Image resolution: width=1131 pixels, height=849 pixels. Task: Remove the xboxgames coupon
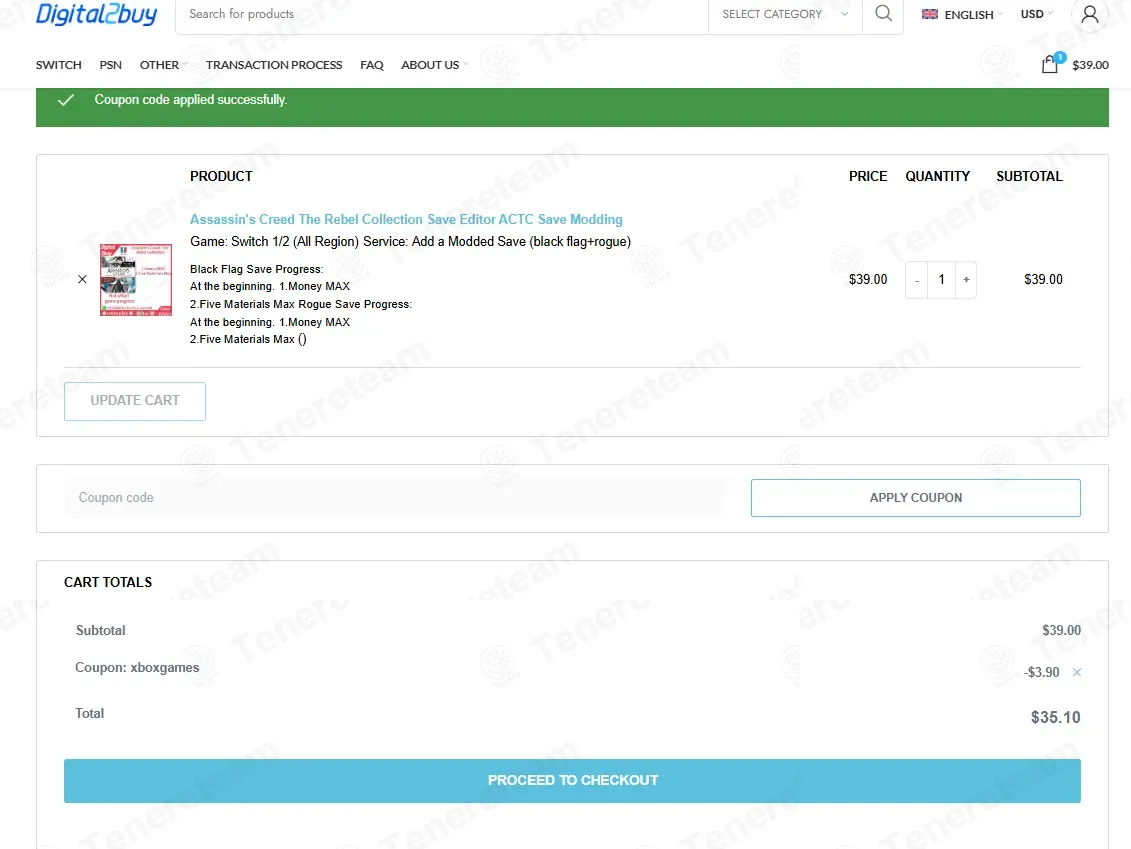tap(1076, 672)
